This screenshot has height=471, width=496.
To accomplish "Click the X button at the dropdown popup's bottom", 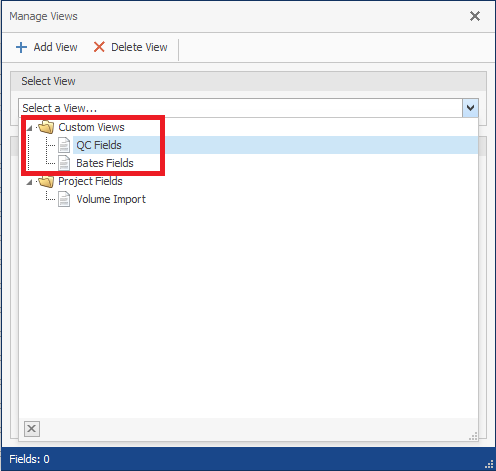I will (32, 429).
